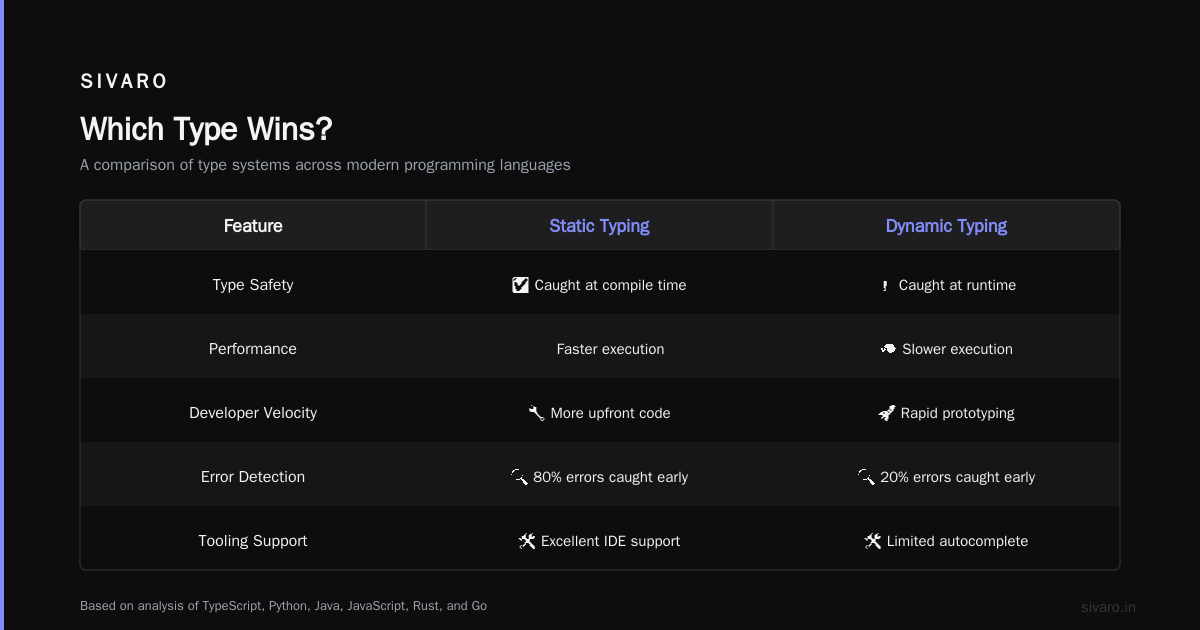Click the Which Type Wins? heading

[x=206, y=129]
